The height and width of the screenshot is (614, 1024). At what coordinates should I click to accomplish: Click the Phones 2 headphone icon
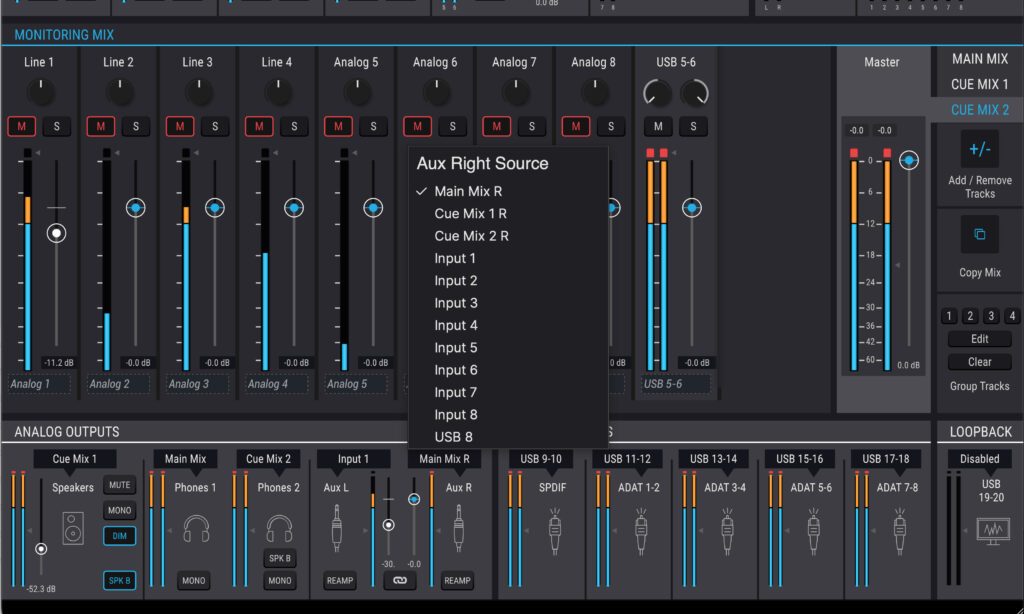280,528
